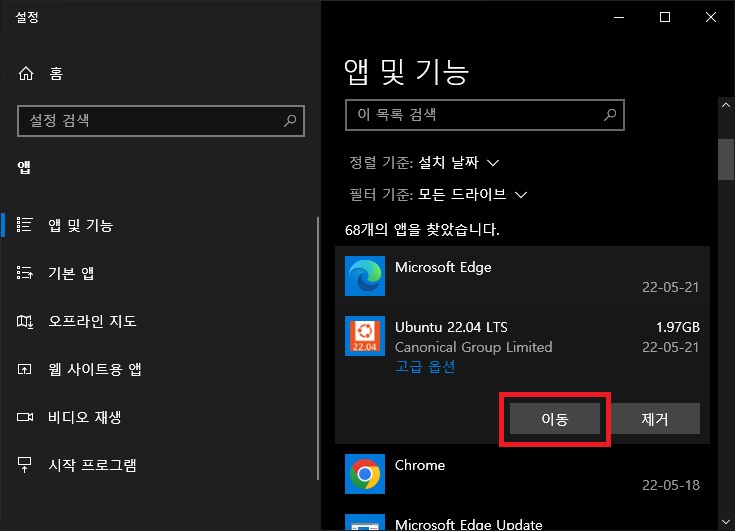Focus the 설정 검색 input field
This screenshot has width=735, height=531.
tap(161, 121)
